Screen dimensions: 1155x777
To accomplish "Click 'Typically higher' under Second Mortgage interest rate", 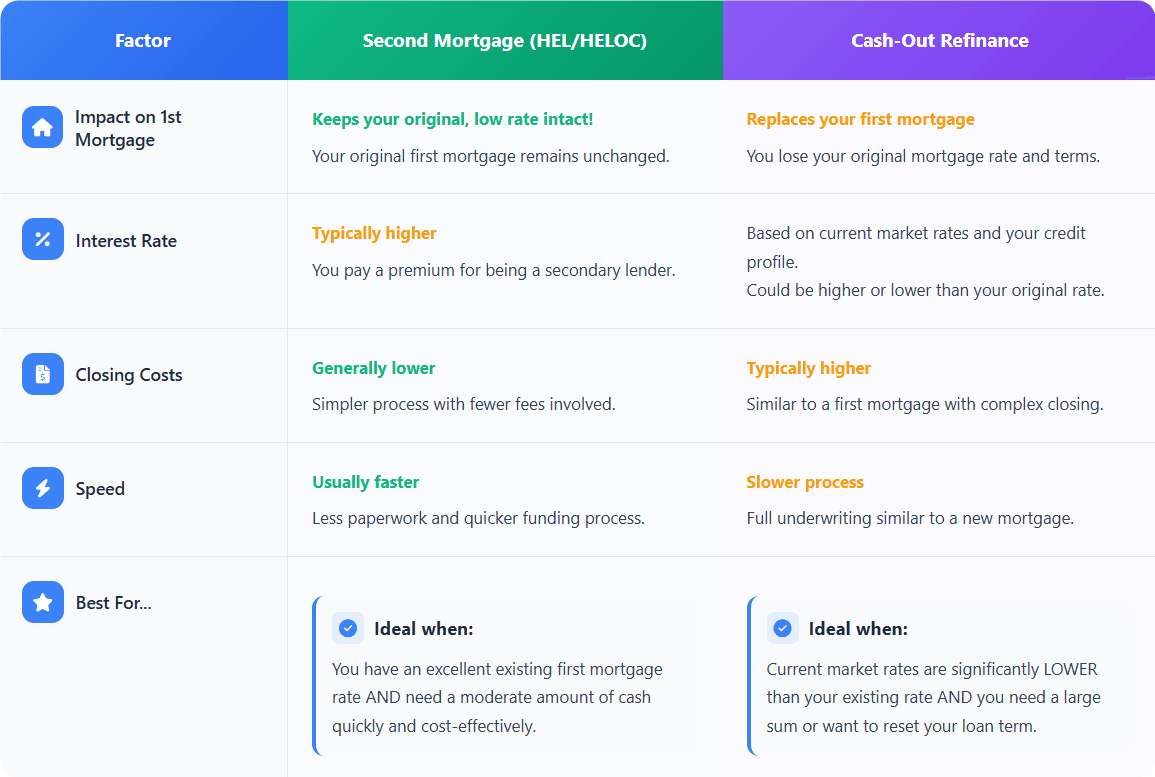I will (x=374, y=233).
